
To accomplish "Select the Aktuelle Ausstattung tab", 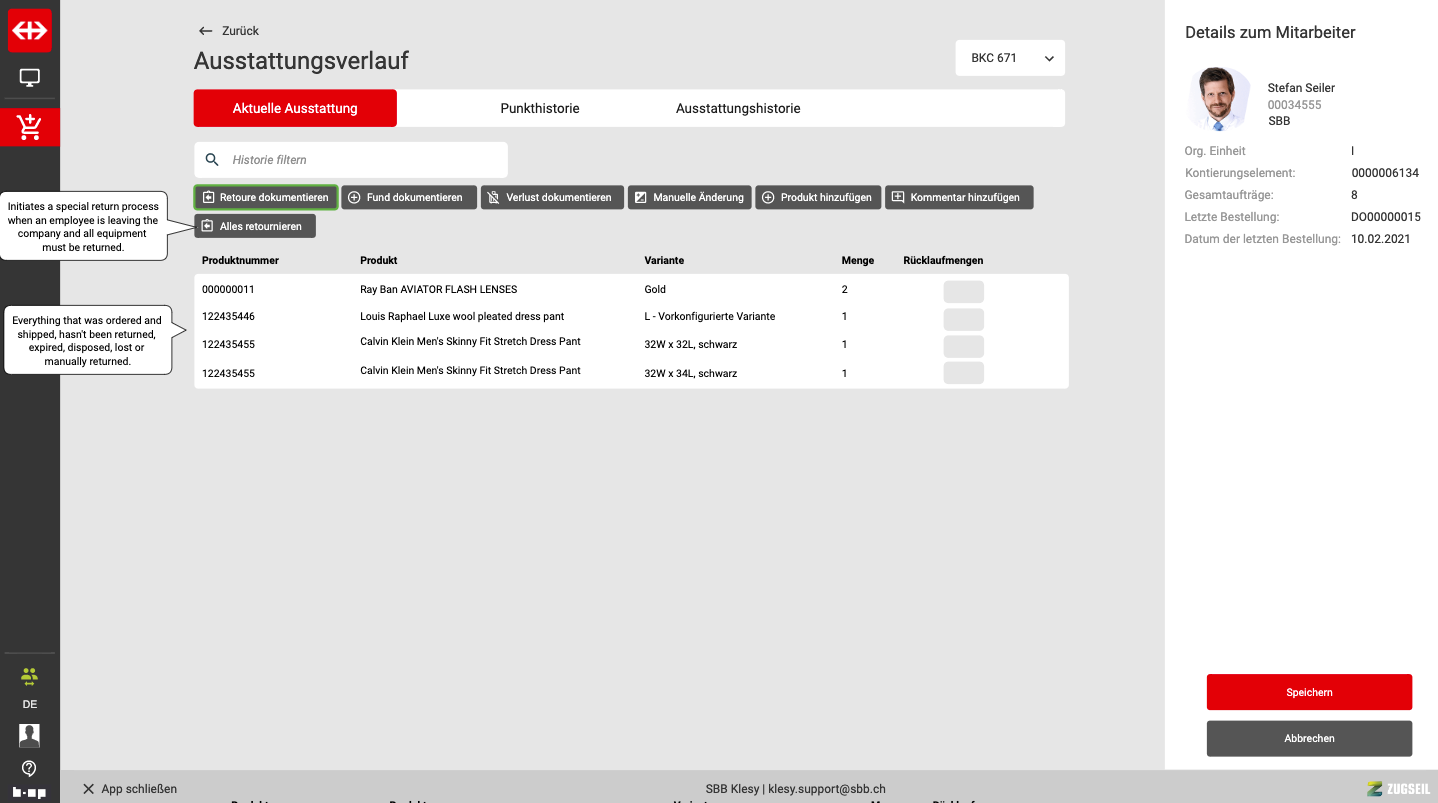I will click(295, 108).
